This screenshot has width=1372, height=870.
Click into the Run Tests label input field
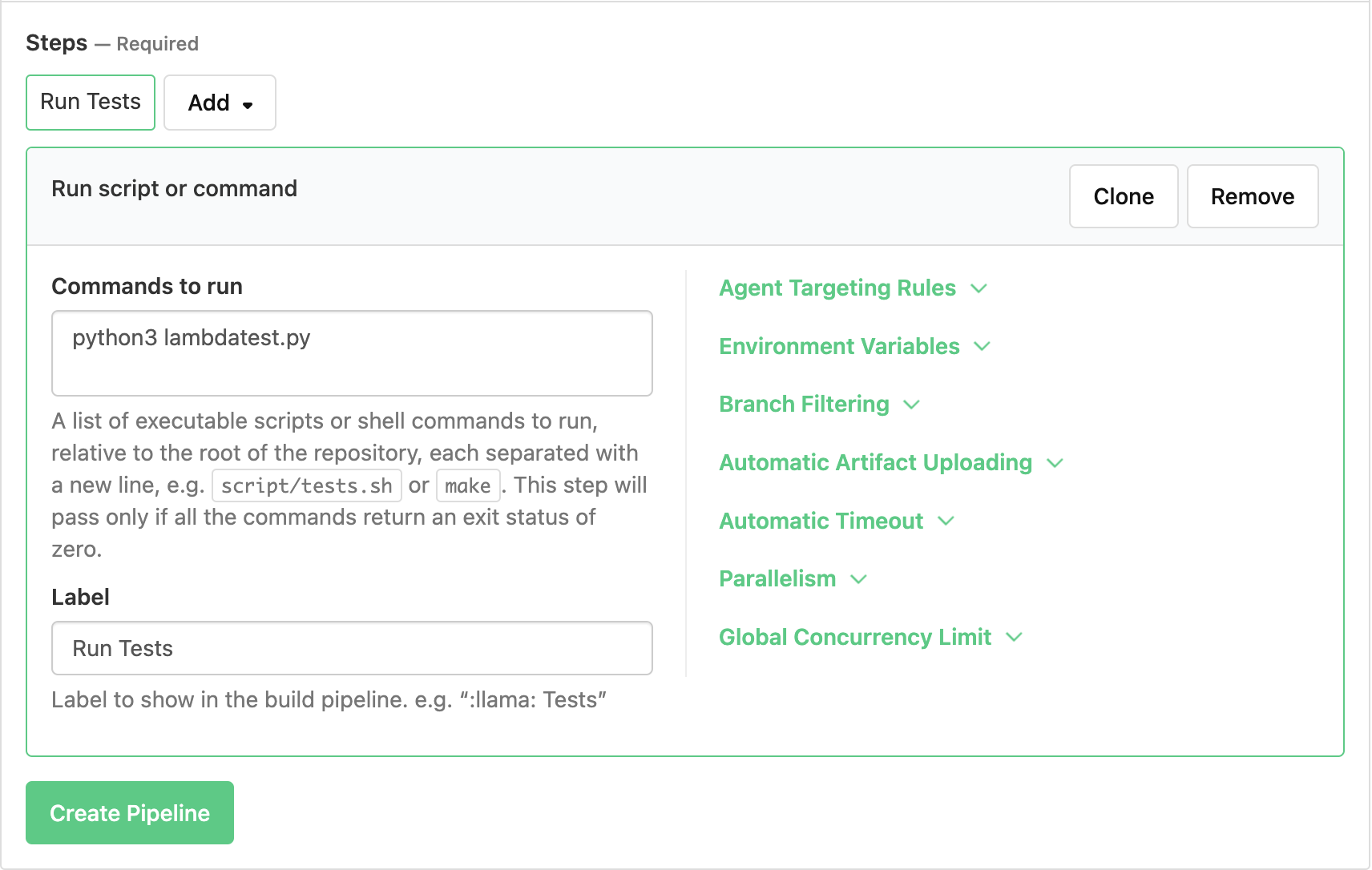(x=352, y=648)
